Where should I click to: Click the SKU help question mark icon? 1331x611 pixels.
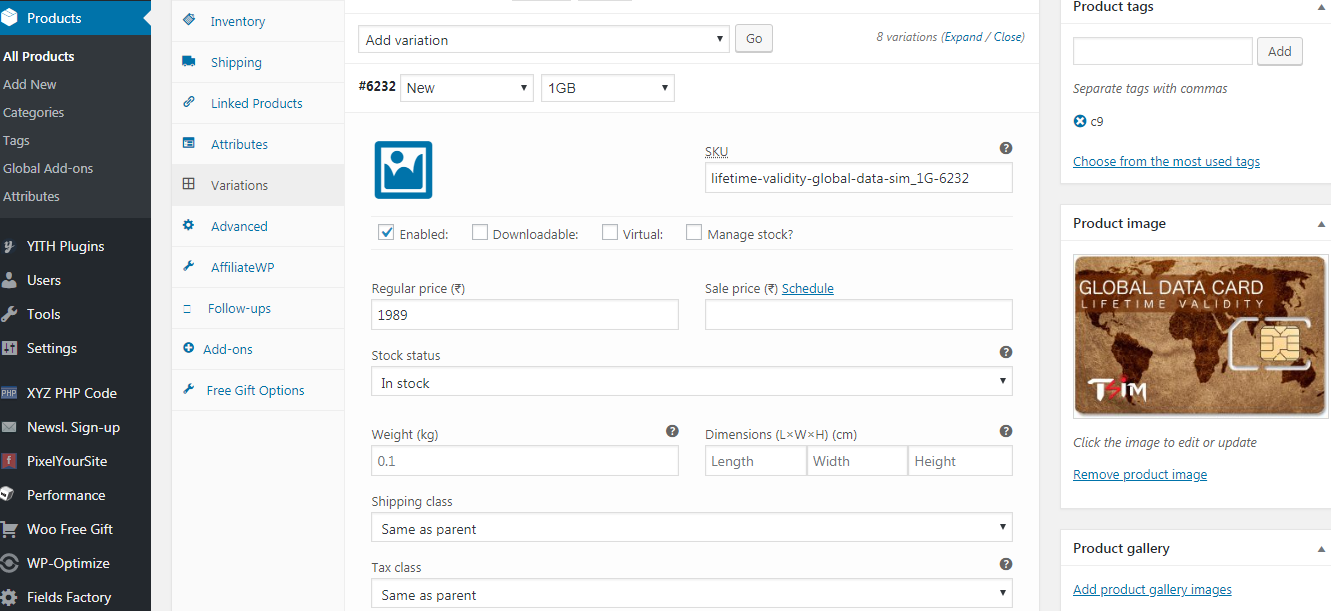point(1006,148)
